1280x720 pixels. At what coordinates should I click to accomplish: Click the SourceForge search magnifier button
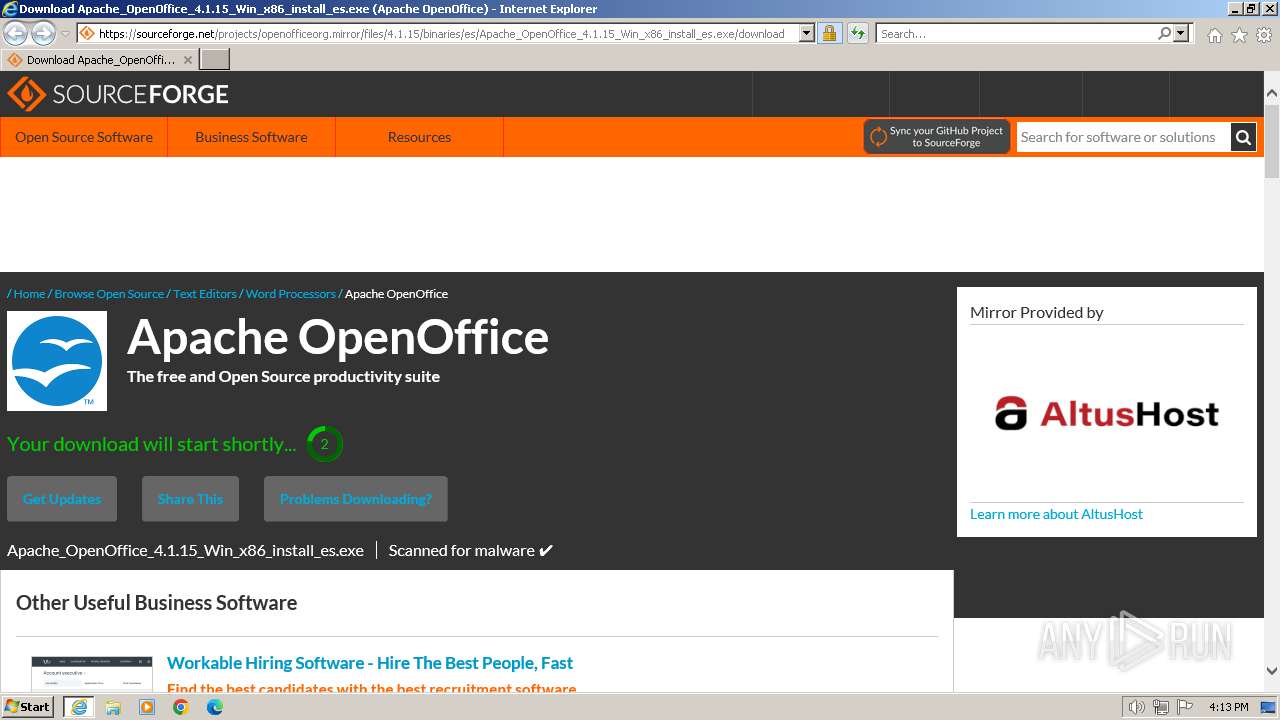[x=1243, y=137]
